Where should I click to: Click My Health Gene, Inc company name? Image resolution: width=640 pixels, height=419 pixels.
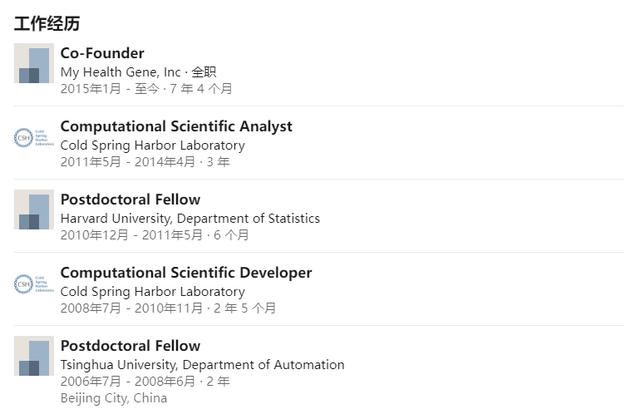point(120,72)
